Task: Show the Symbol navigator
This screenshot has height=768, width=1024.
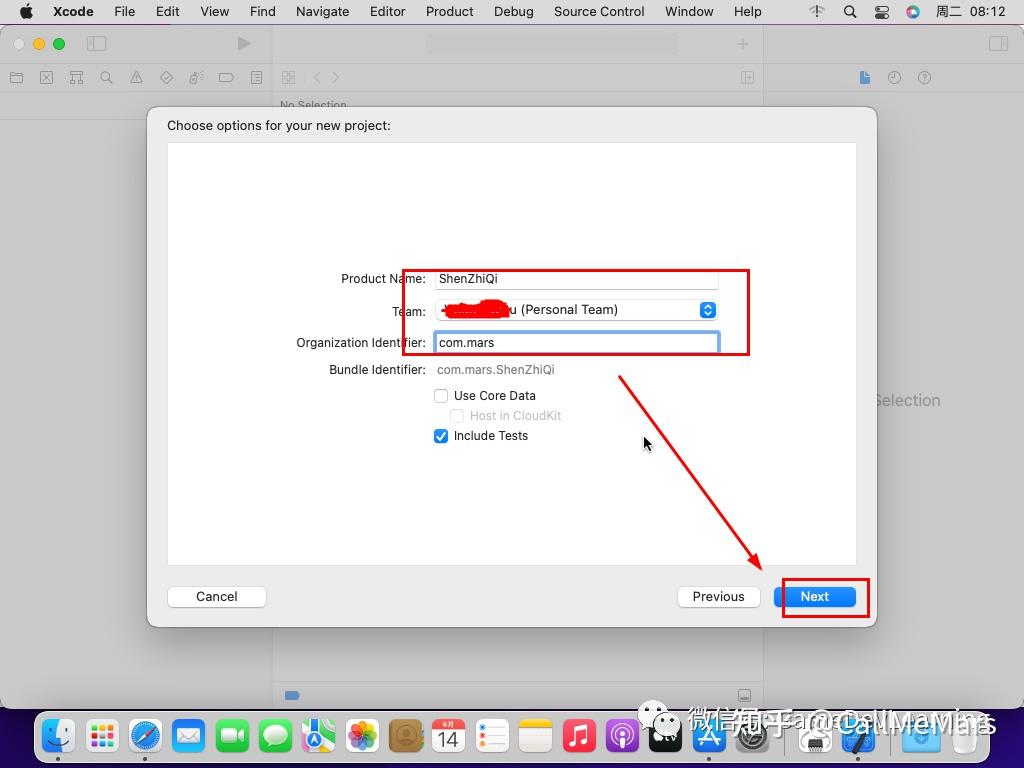Action: (76, 78)
